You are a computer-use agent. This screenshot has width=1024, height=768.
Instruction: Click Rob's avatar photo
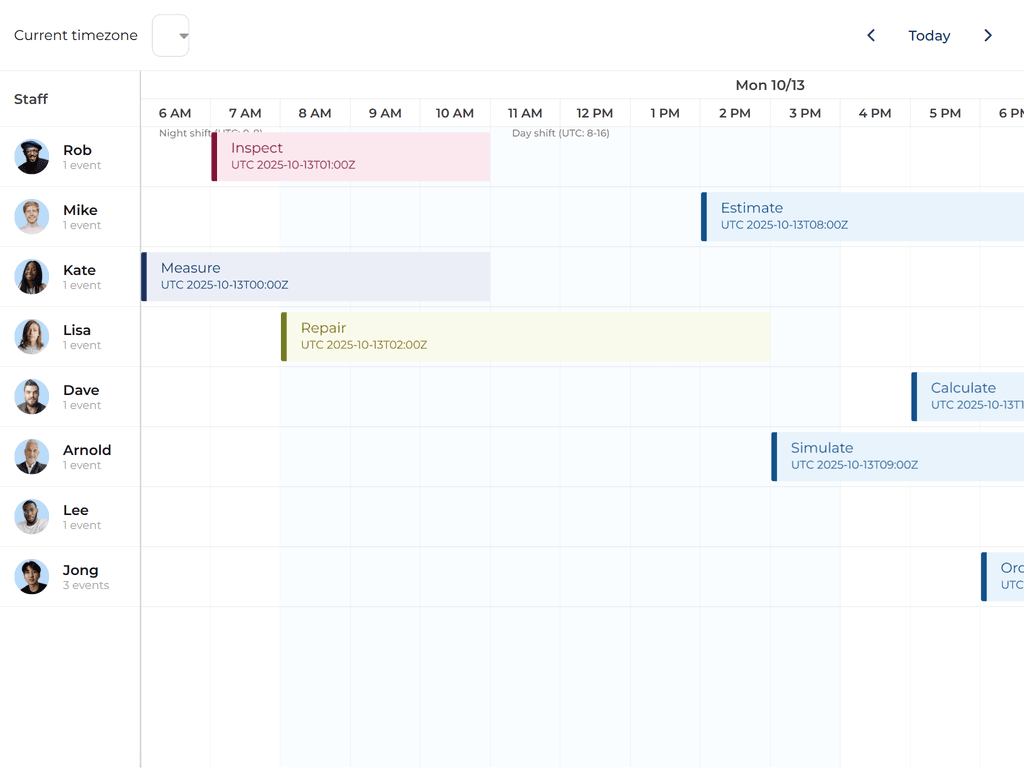click(32, 157)
